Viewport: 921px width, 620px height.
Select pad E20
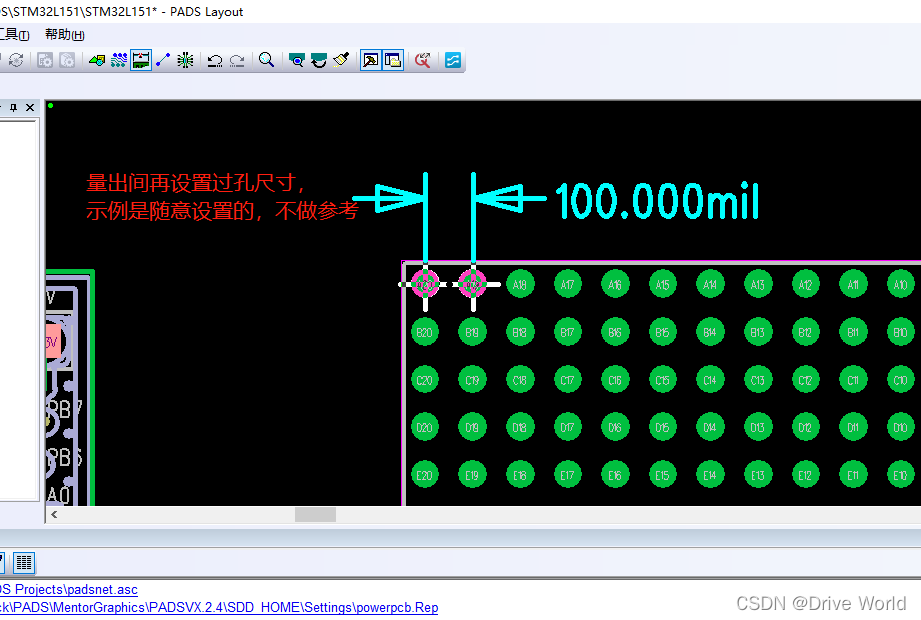[x=425, y=475]
